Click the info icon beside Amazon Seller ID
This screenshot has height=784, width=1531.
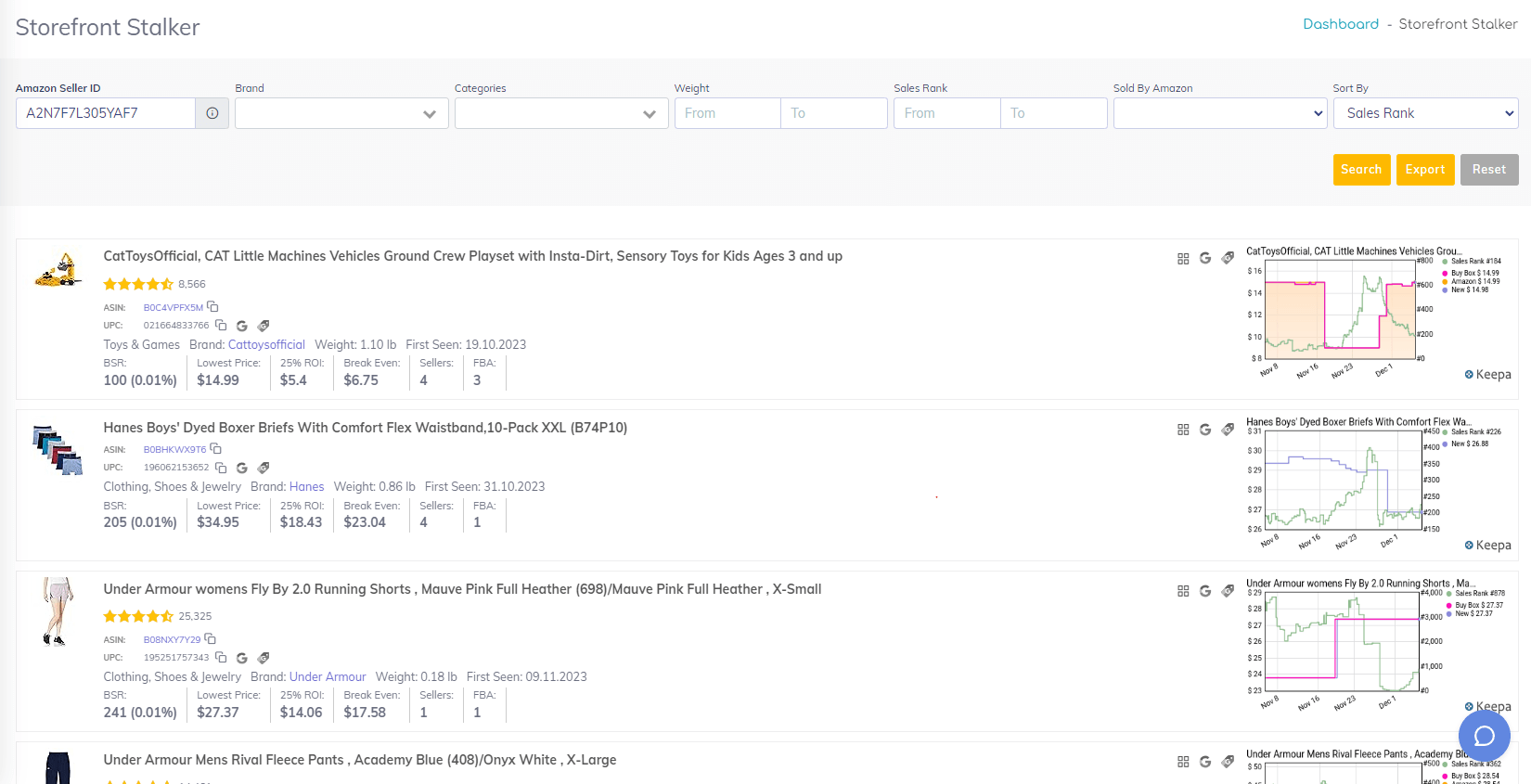[x=212, y=113]
